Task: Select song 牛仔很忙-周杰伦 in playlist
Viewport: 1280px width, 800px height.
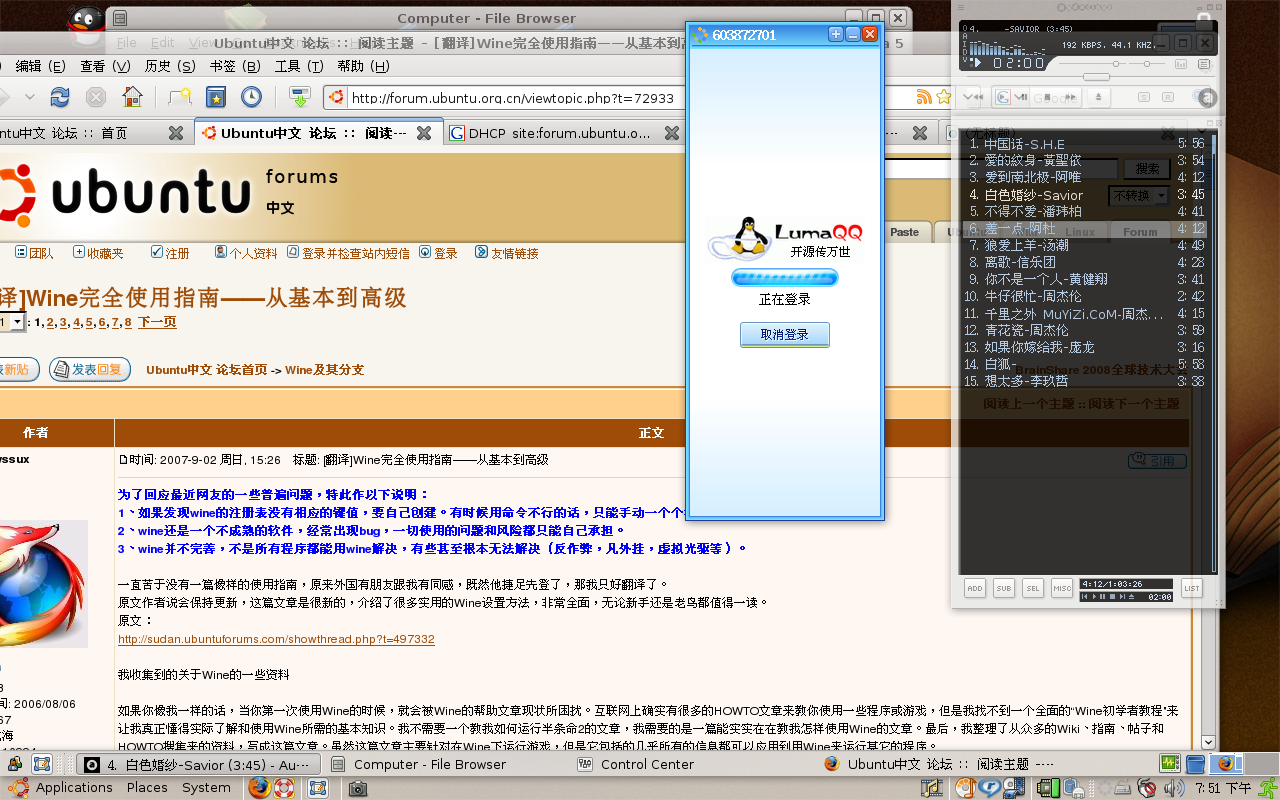Action: [x=1087, y=296]
